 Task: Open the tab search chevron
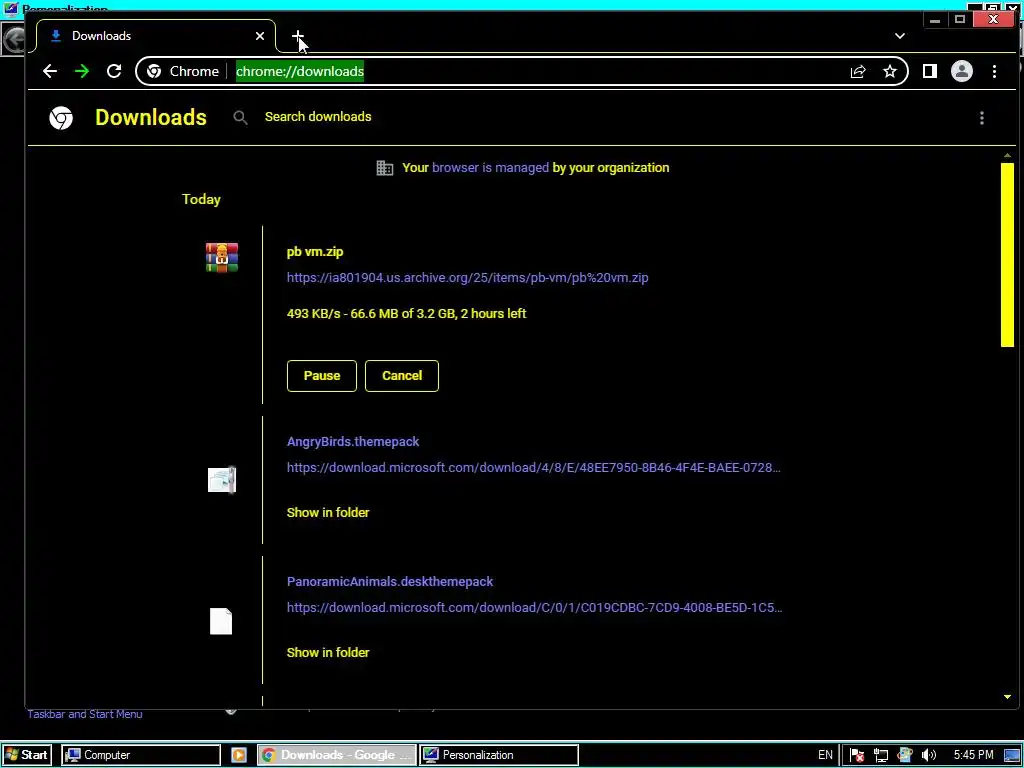(x=900, y=36)
